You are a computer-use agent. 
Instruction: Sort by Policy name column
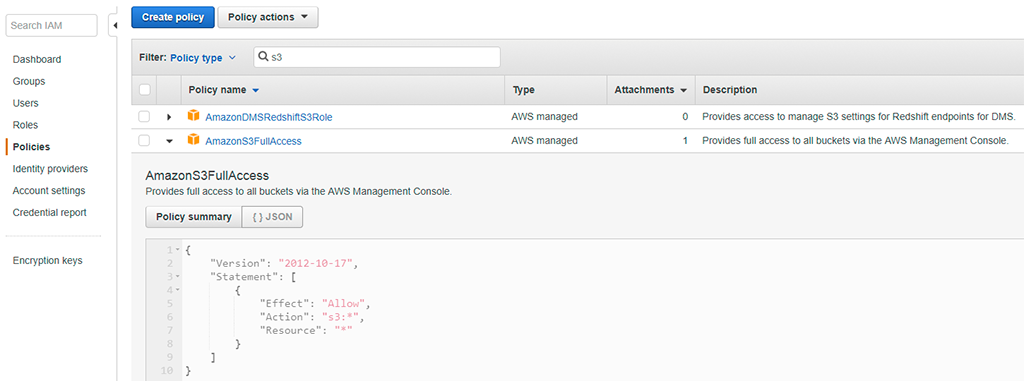click(224, 90)
